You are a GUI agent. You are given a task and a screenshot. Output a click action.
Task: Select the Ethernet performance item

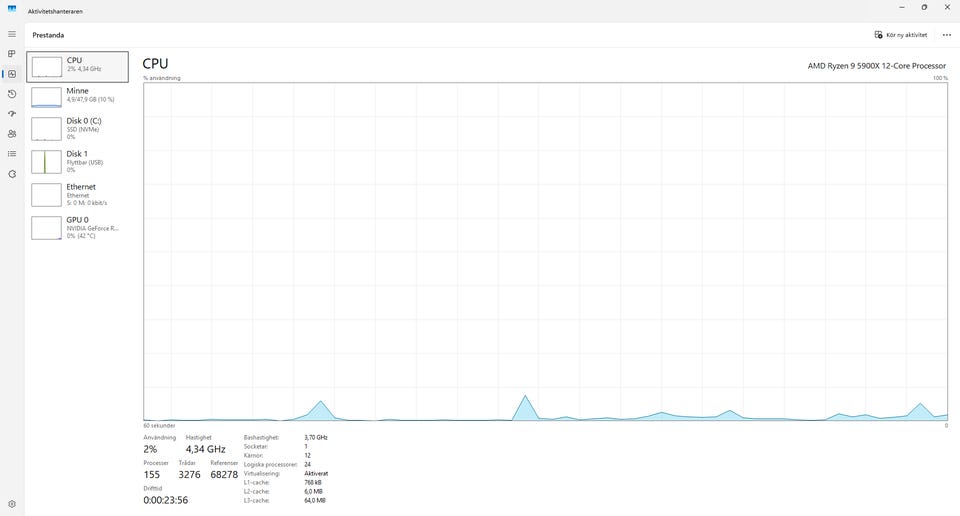tap(77, 195)
